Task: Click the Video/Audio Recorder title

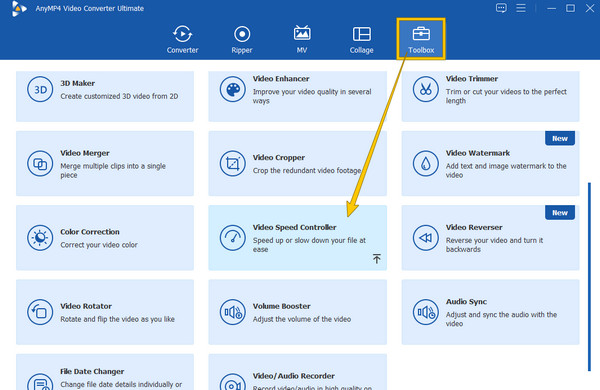Action: click(x=293, y=376)
